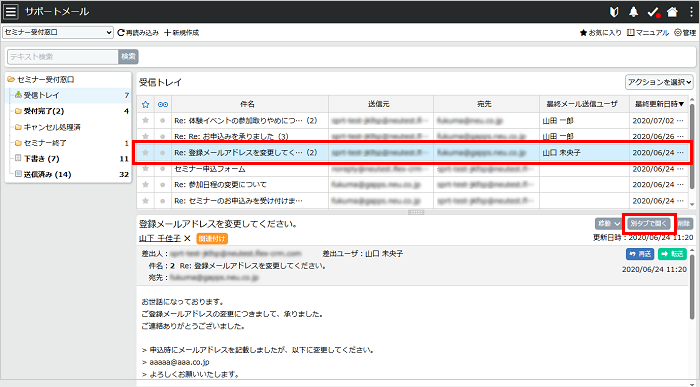Image resolution: width=700 pixels, height=387 pixels.
Task: Expand the 移動 move dropdown
Action: [x=608, y=224]
